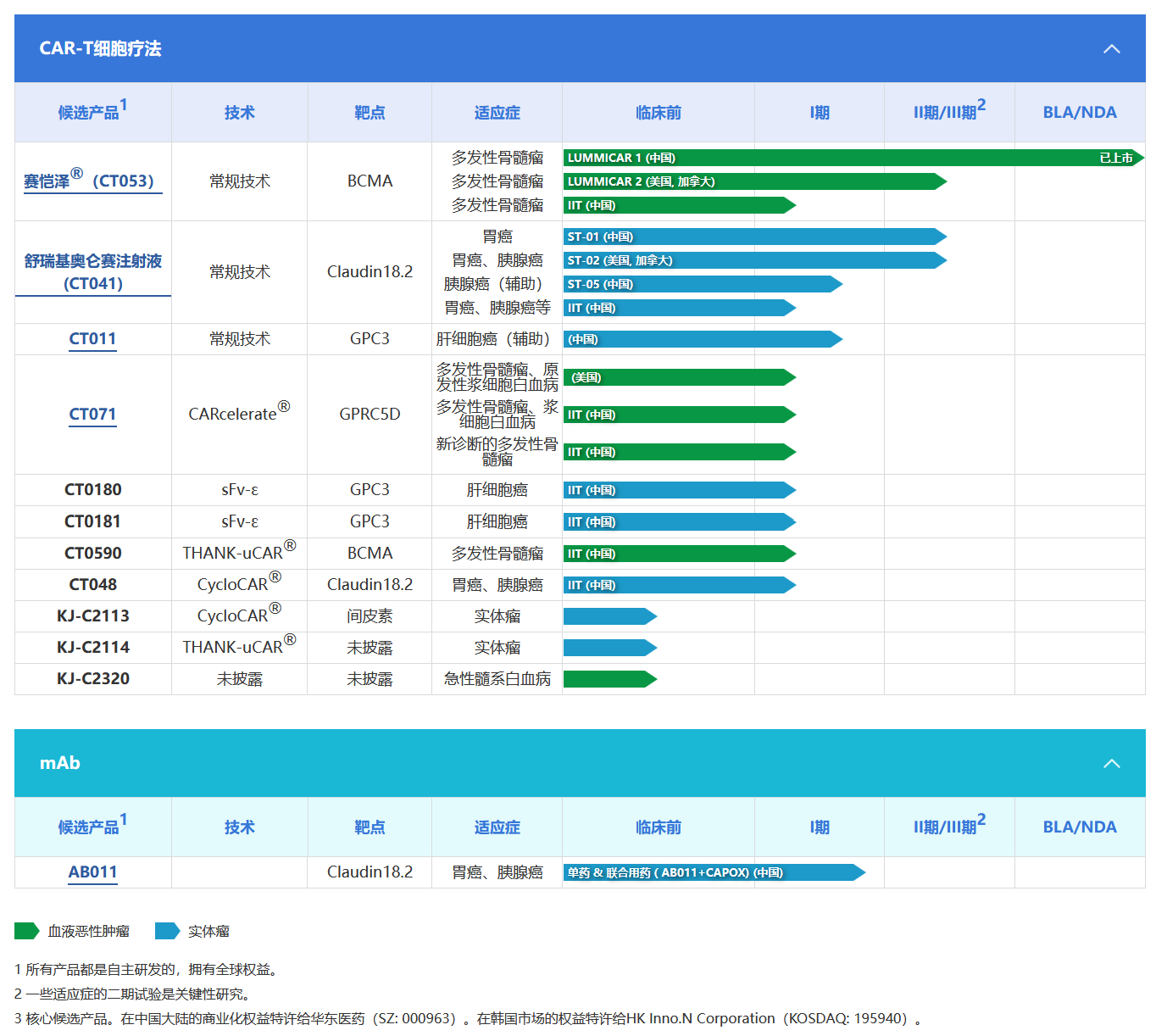Collapse the CAR-T细胞疗法 section
This screenshot has width=1156, height=1036.
(x=1111, y=49)
